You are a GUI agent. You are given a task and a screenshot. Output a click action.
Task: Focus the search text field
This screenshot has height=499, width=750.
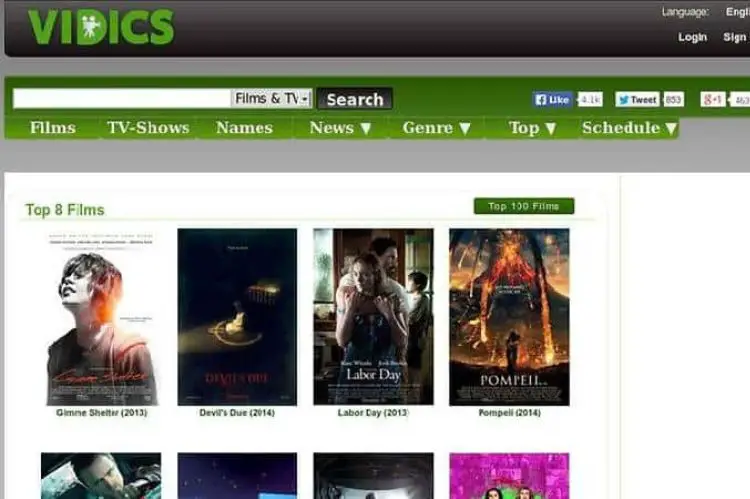tap(122, 99)
